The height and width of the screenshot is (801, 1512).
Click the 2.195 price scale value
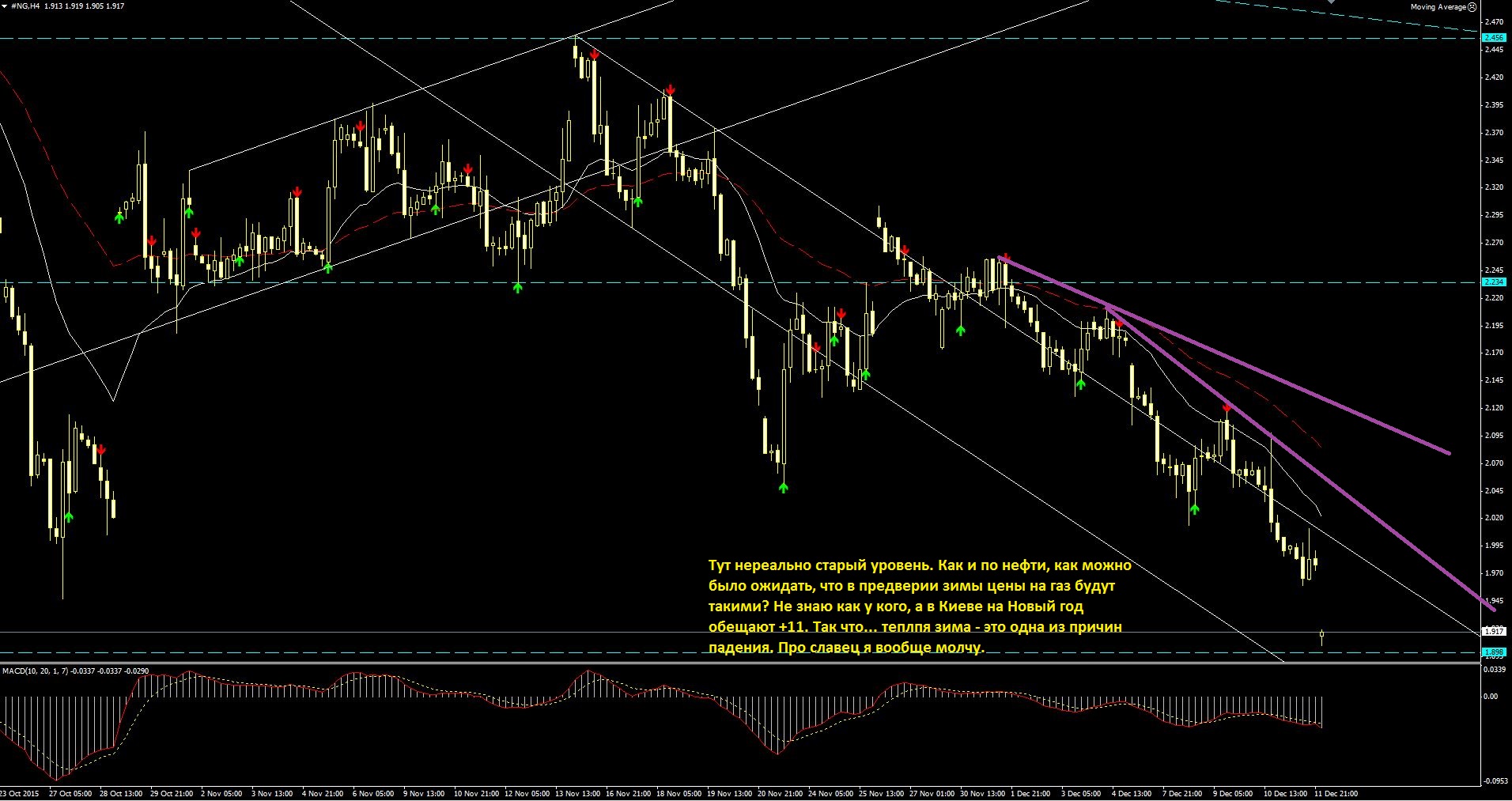pos(1494,326)
